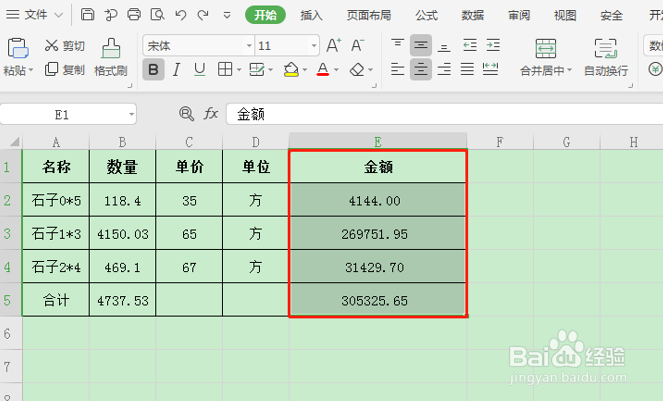Viewport: 663px width, 401px height.
Task: Open the quick access toolbar customize dropdown
Action: tap(227, 16)
